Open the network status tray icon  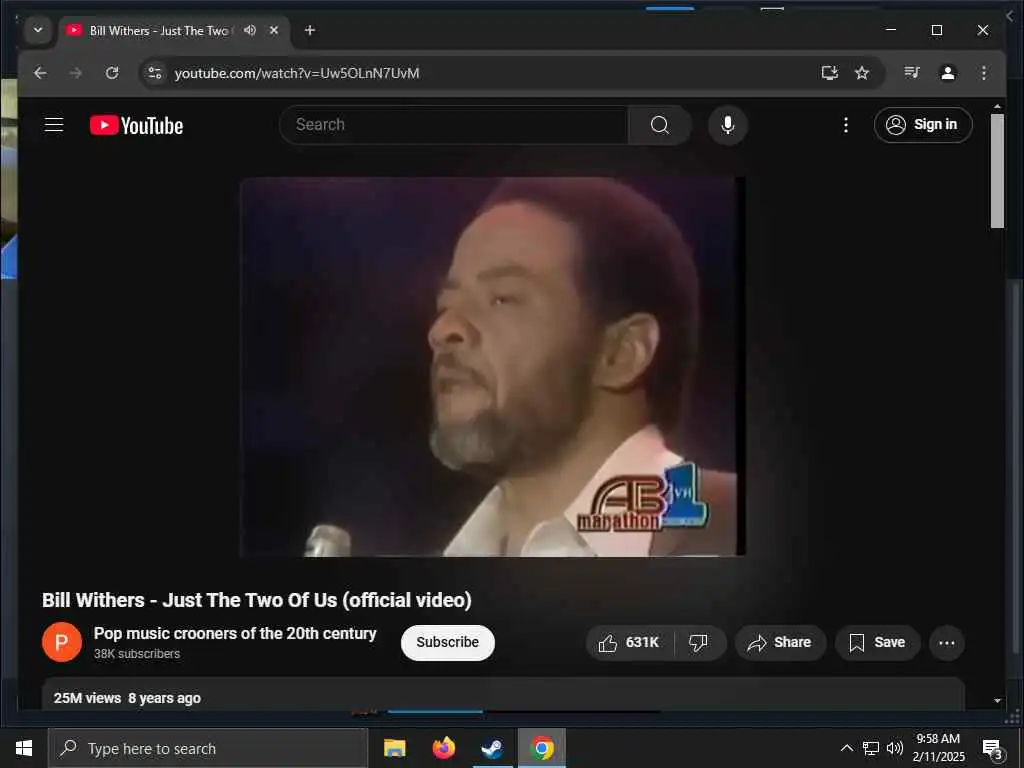pyautogui.click(x=871, y=748)
